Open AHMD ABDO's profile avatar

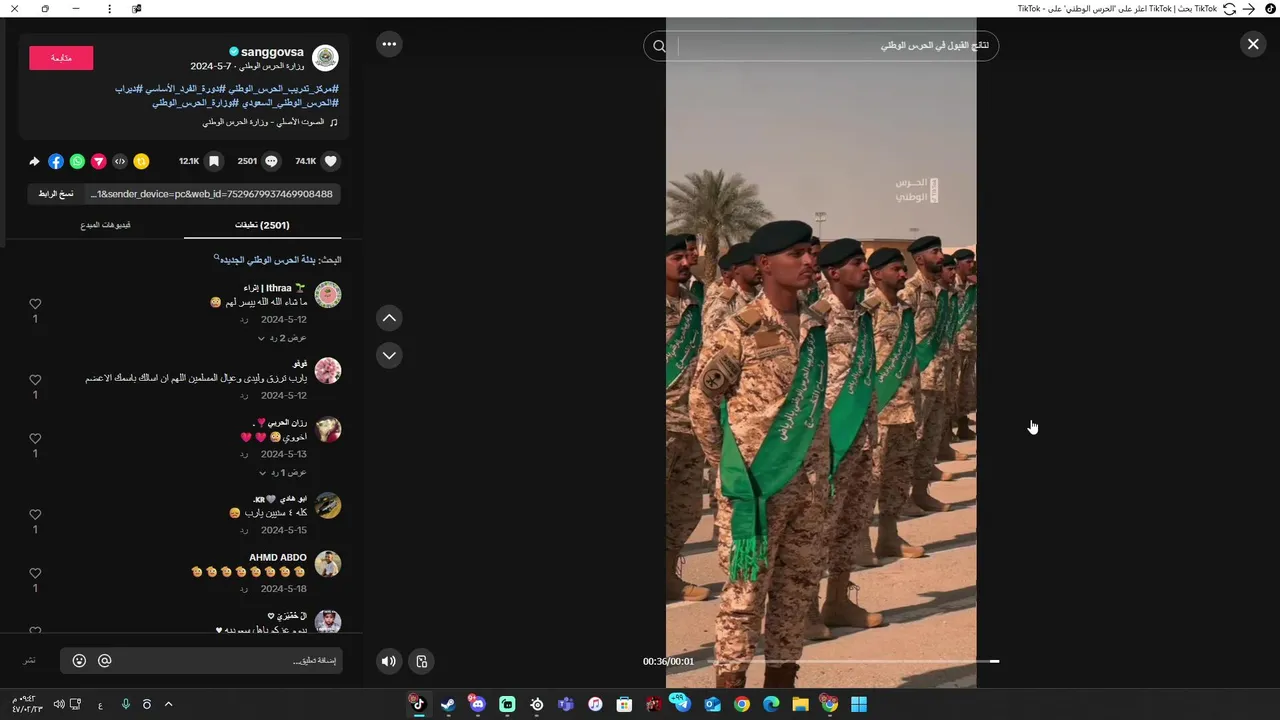[x=328, y=564]
